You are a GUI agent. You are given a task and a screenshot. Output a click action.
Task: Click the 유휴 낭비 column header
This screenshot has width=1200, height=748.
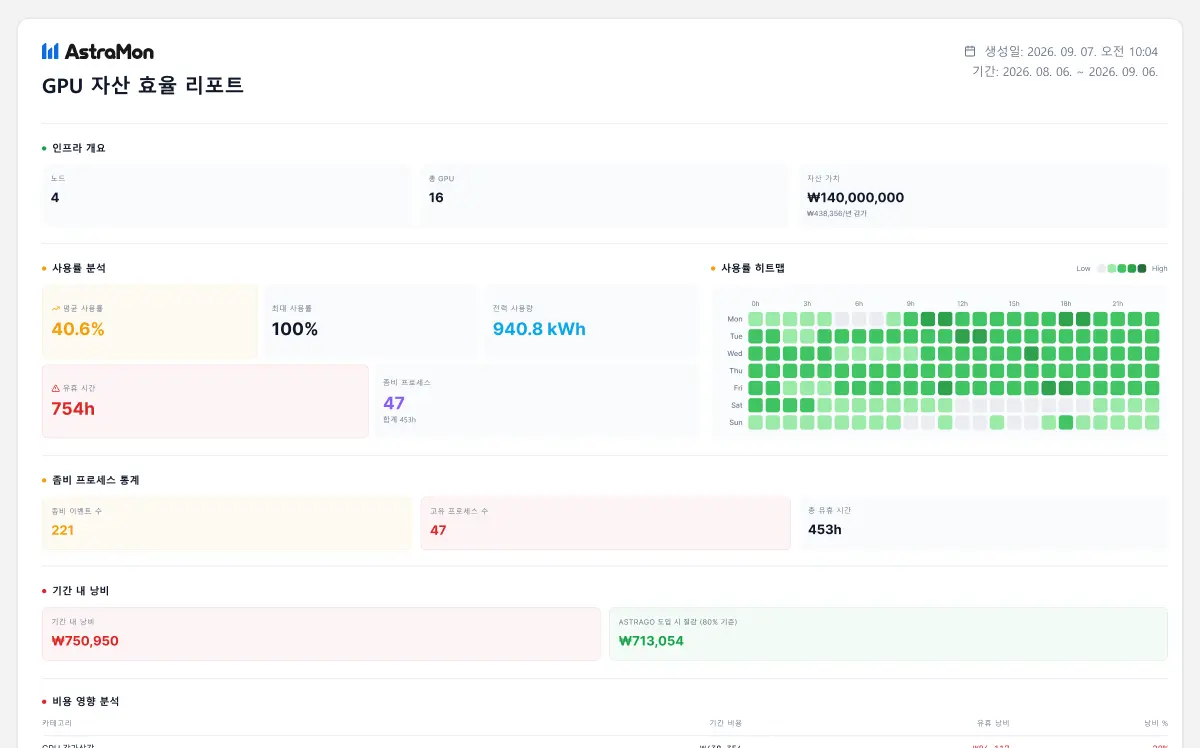tap(993, 723)
